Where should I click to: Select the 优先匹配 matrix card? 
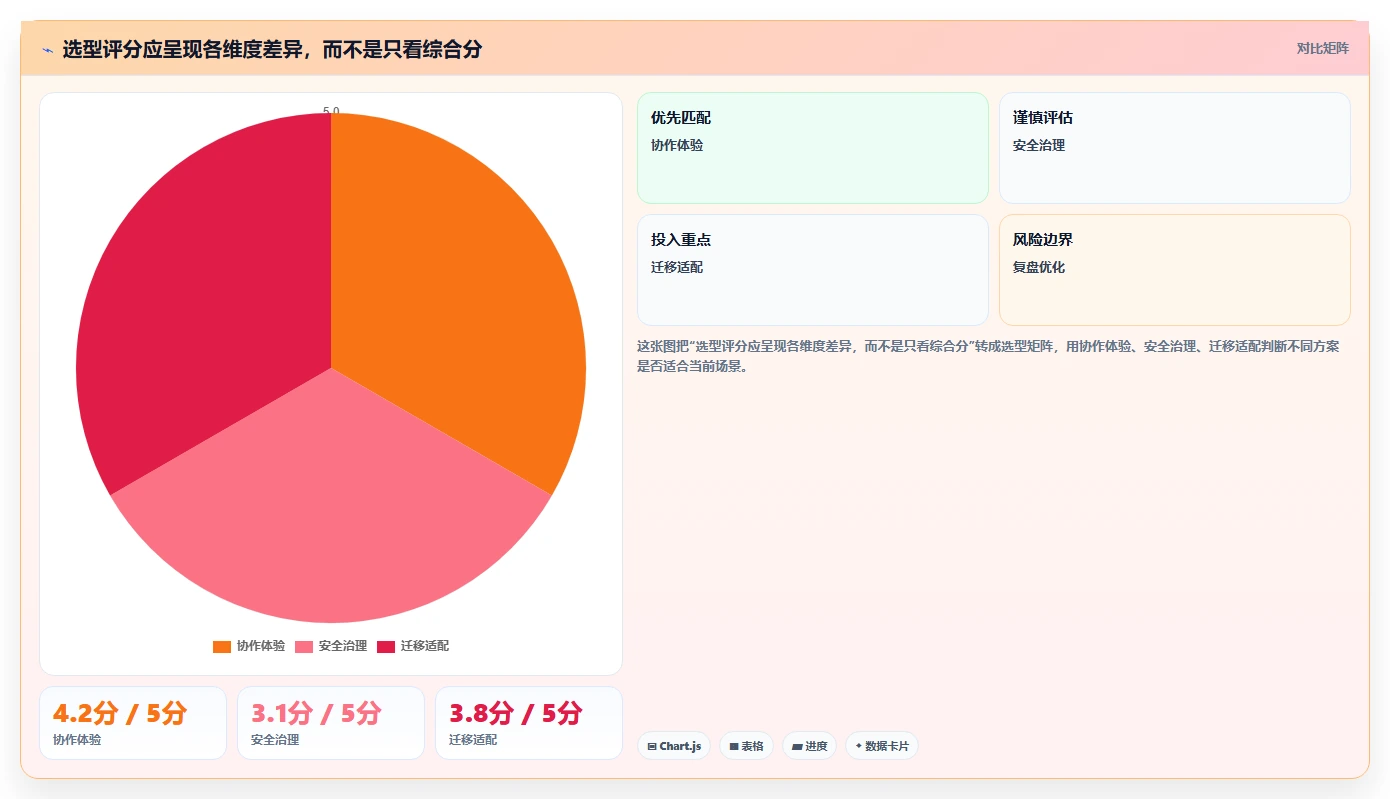pos(813,148)
